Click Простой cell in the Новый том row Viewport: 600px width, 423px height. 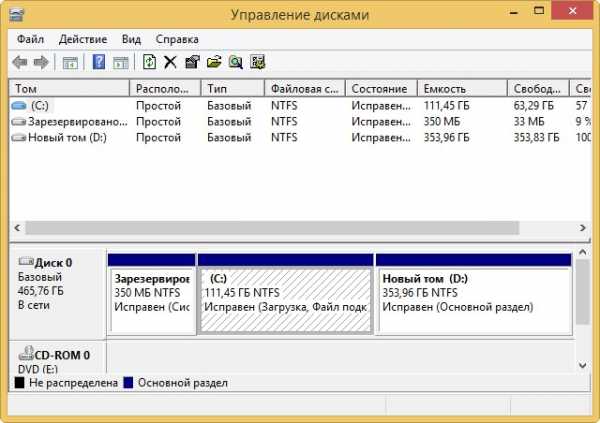coord(158,138)
